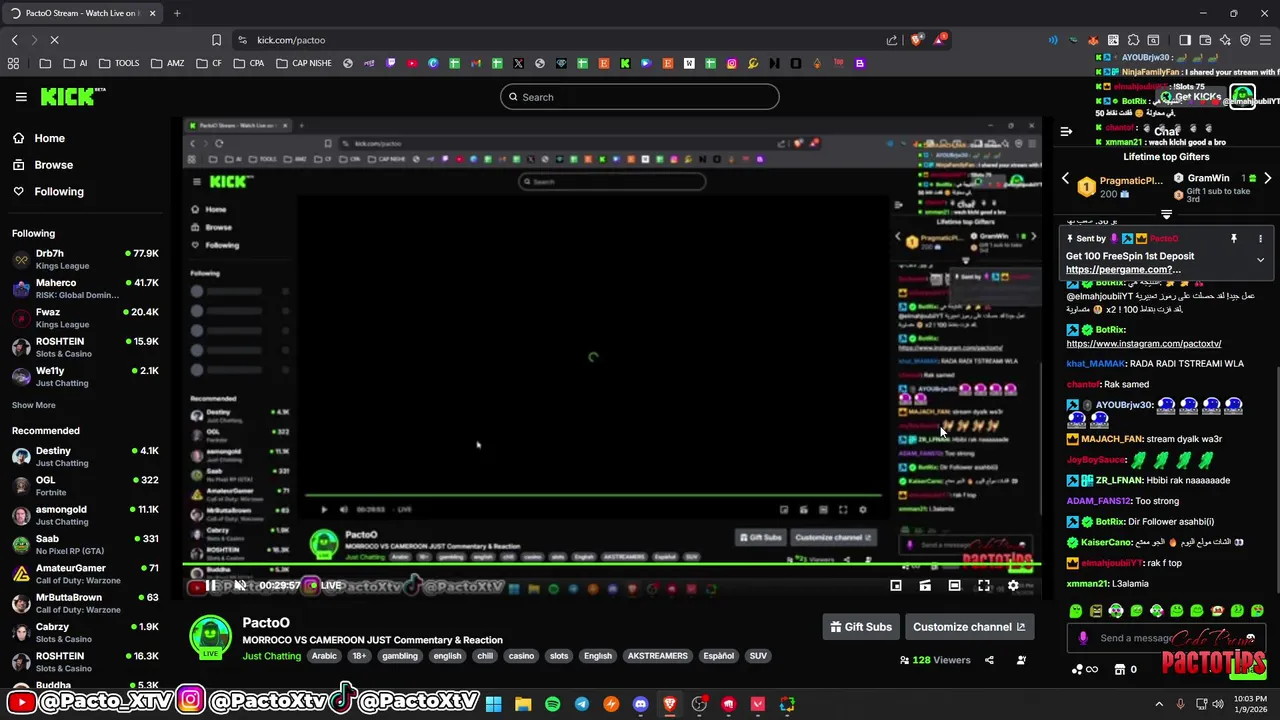Viewport: 1280px width, 720px height.
Task: Collapse the chat panel arrow icon
Action: 1066,131
